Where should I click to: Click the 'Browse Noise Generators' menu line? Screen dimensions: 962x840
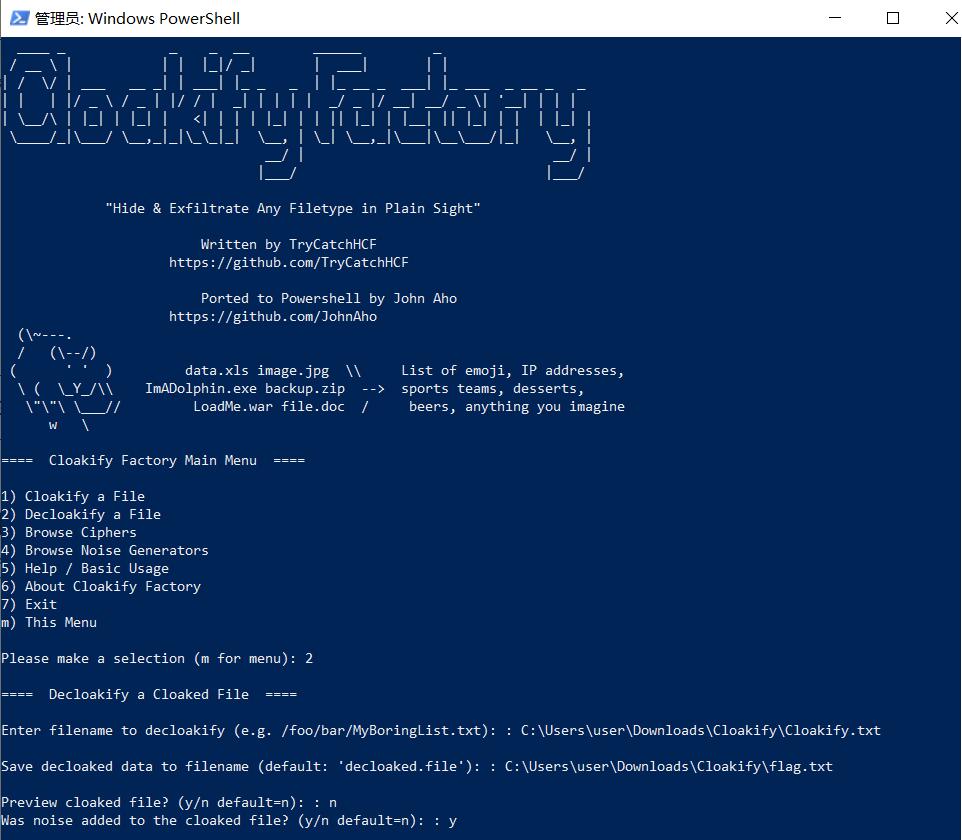105,551
